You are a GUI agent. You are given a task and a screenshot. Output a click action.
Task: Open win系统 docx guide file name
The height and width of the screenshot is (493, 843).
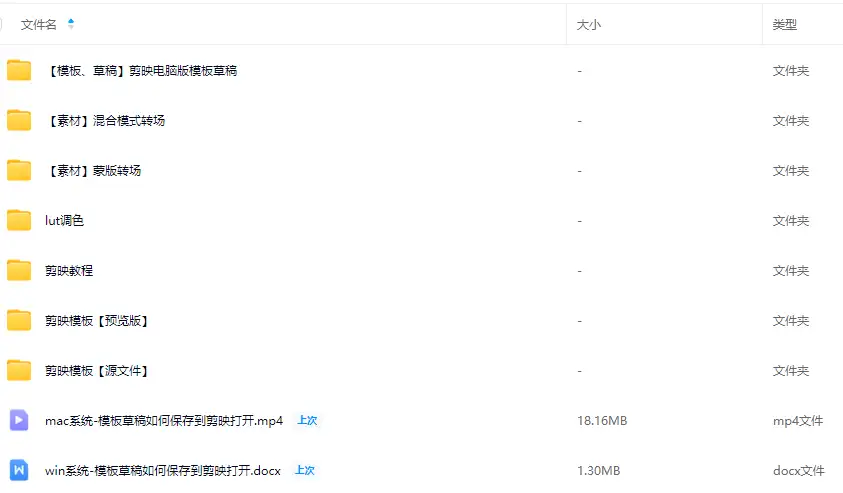tap(162, 471)
